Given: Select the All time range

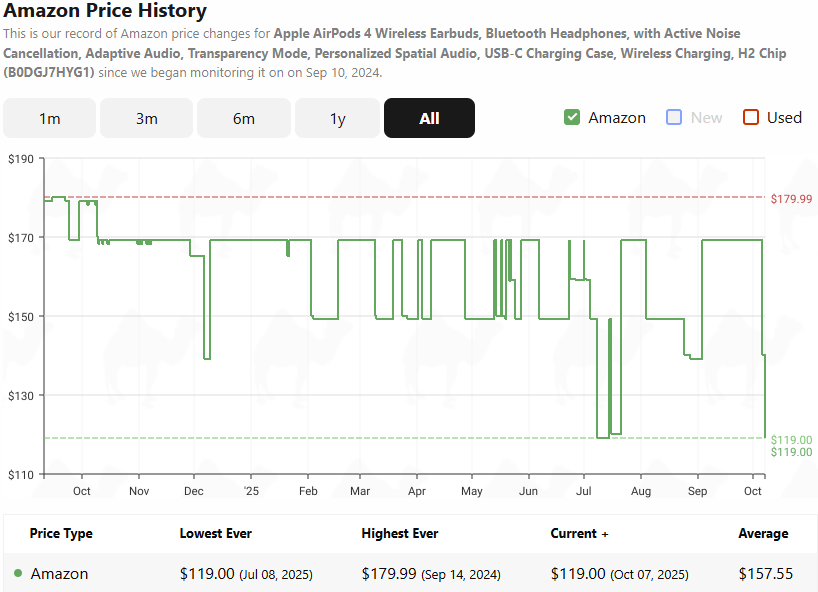Looking at the screenshot, I should [x=429, y=117].
